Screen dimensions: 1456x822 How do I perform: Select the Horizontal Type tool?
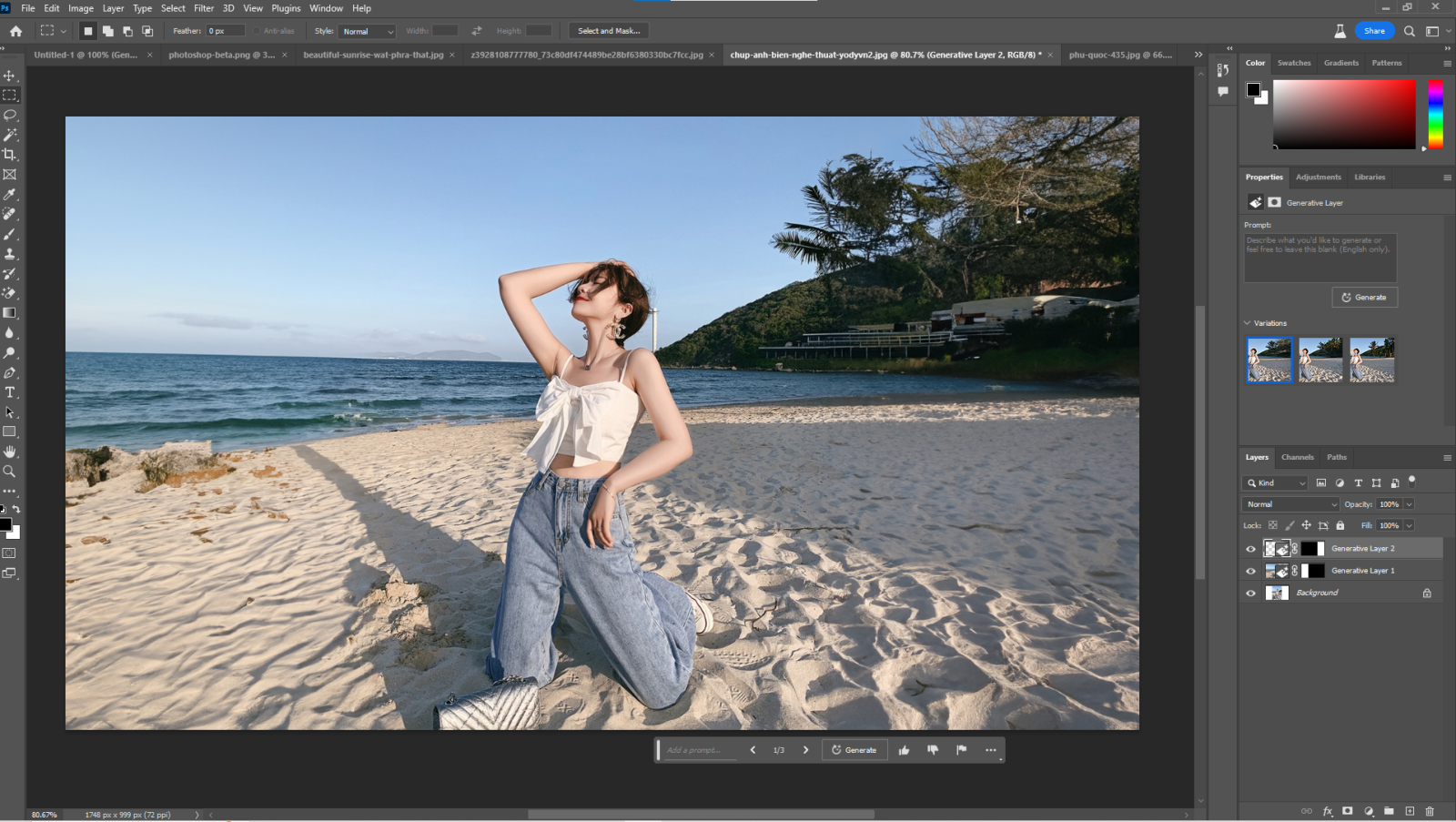coord(10,392)
